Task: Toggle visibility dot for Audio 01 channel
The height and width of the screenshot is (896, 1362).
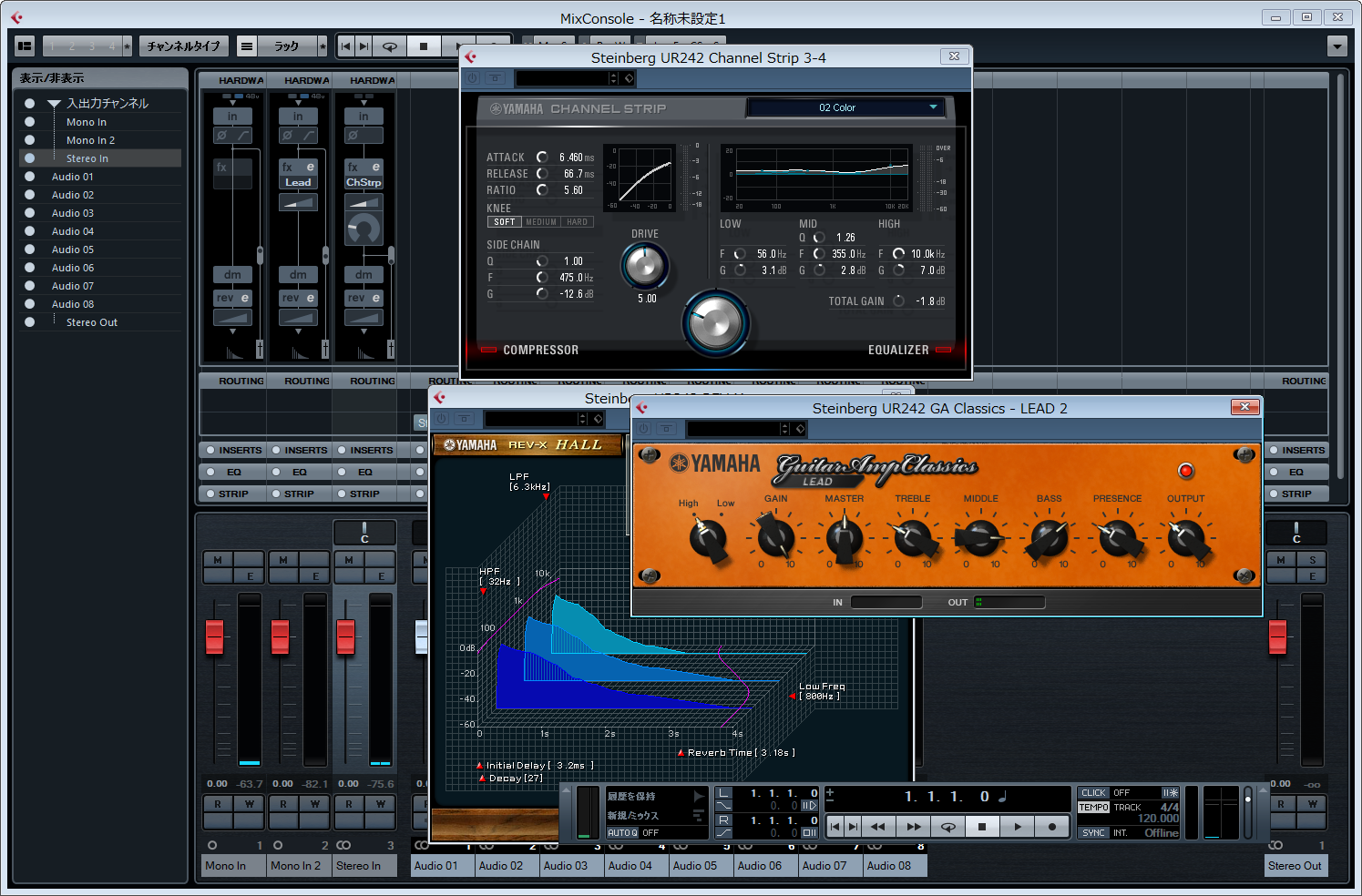Action: (30, 177)
